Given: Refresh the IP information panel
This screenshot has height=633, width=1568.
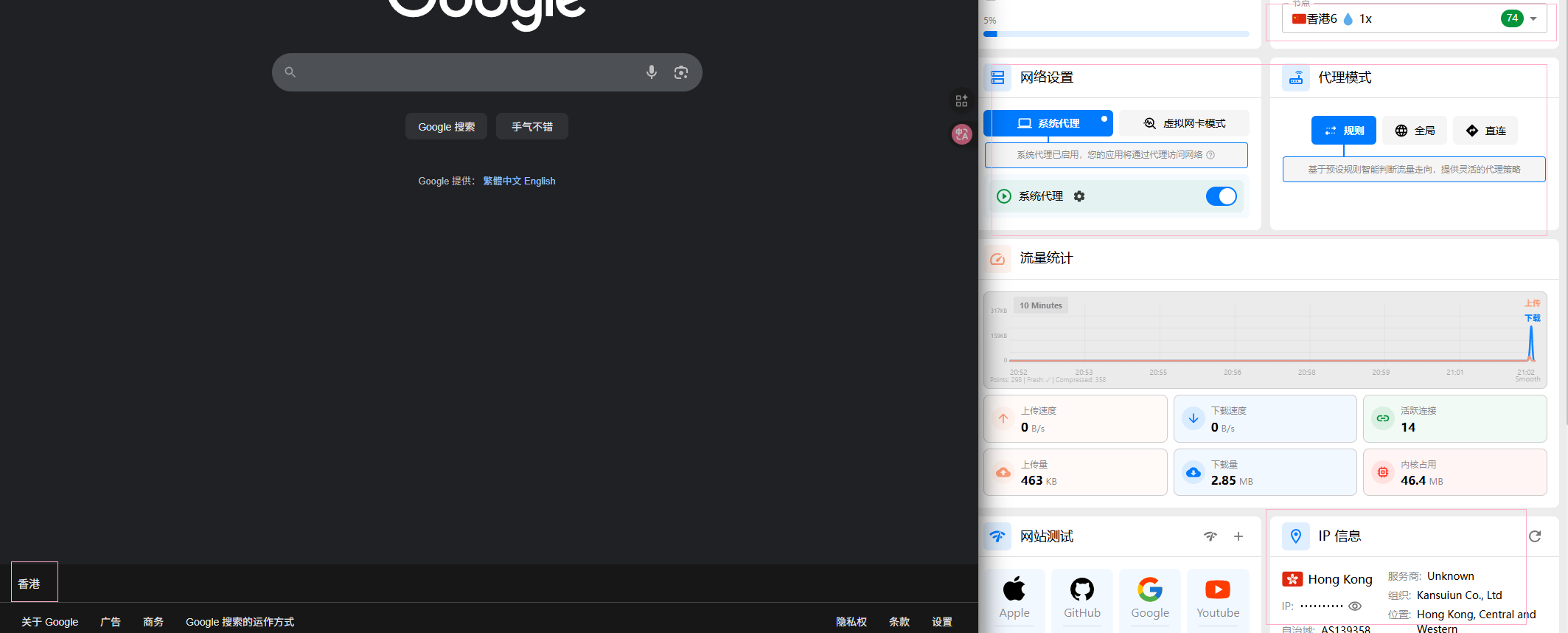Looking at the screenshot, I should point(1535,536).
